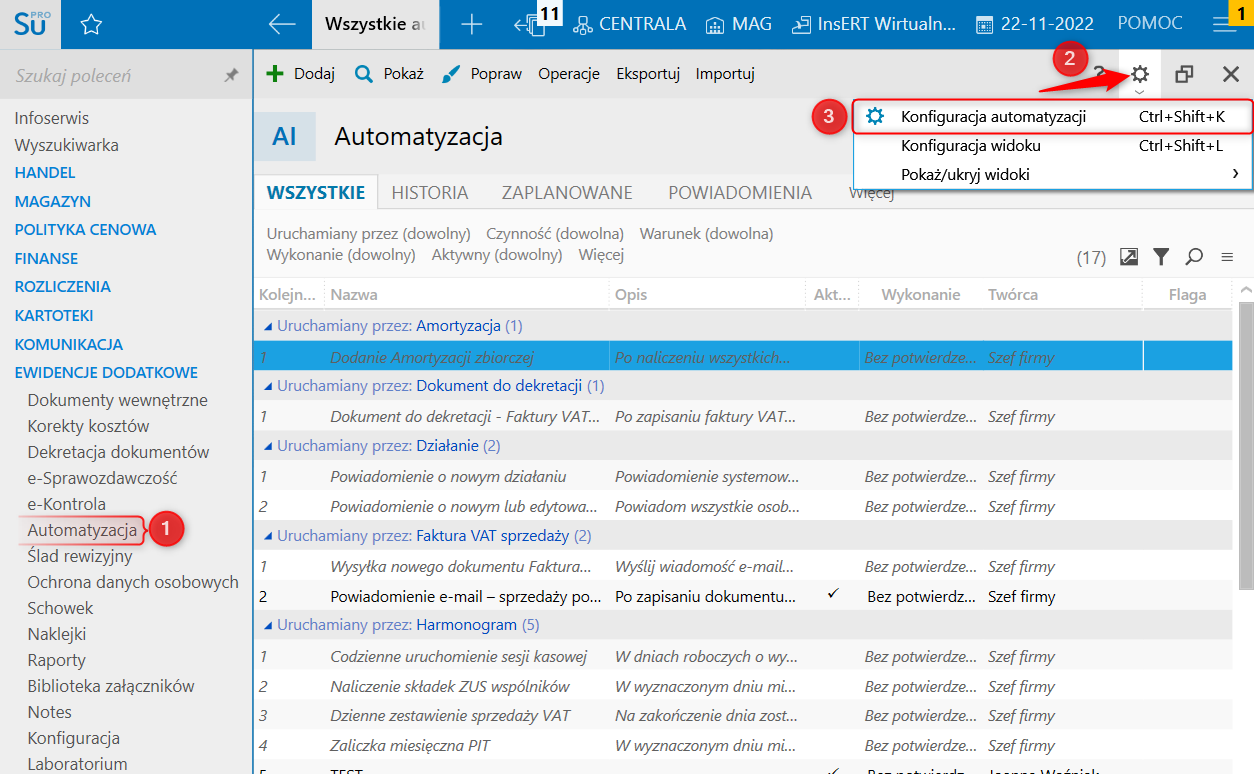Switch to the ZAPLANOWANE tab
The width and height of the screenshot is (1254, 774).
coord(567,193)
